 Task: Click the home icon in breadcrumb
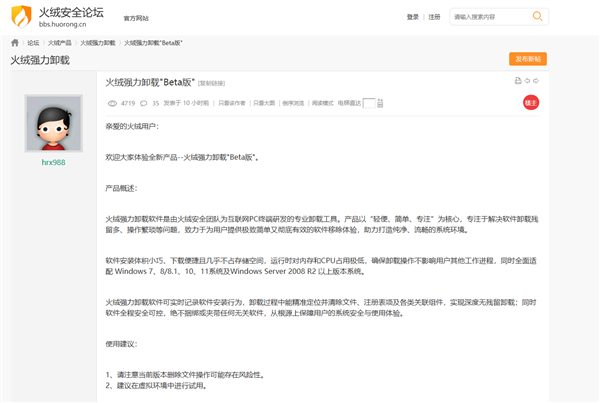point(15,44)
